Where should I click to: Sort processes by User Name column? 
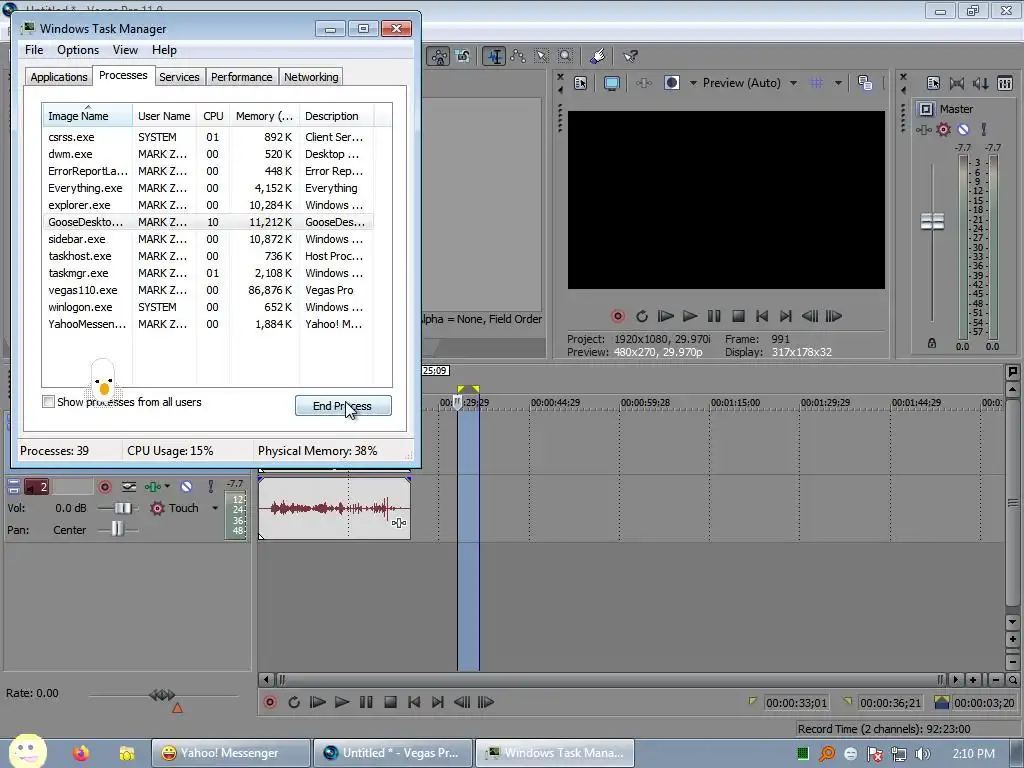[x=164, y=116]
